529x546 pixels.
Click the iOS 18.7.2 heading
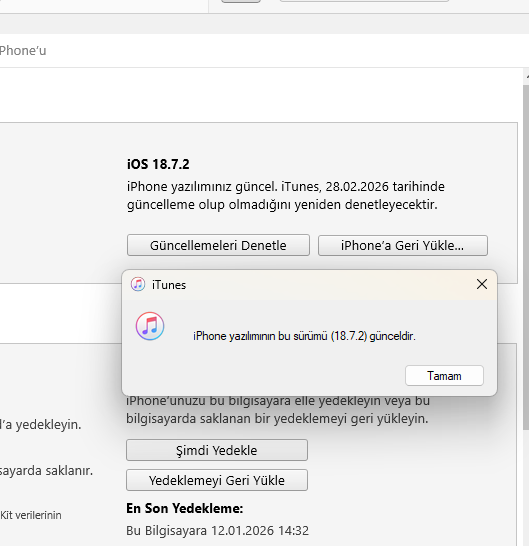coord(158,164)
